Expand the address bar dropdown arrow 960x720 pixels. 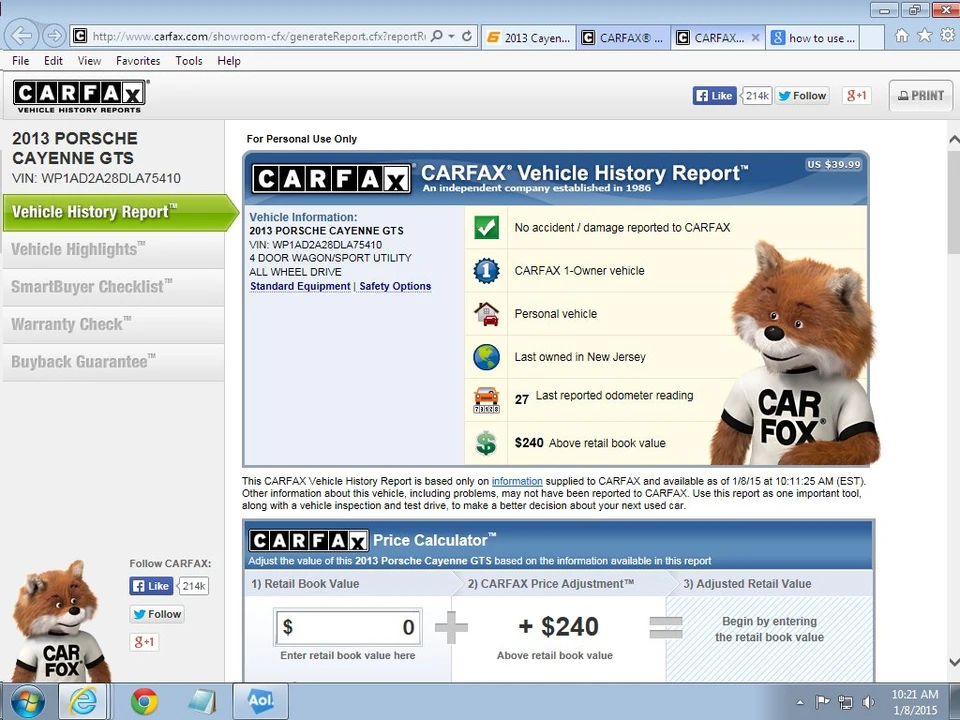[x=451, y=36]
